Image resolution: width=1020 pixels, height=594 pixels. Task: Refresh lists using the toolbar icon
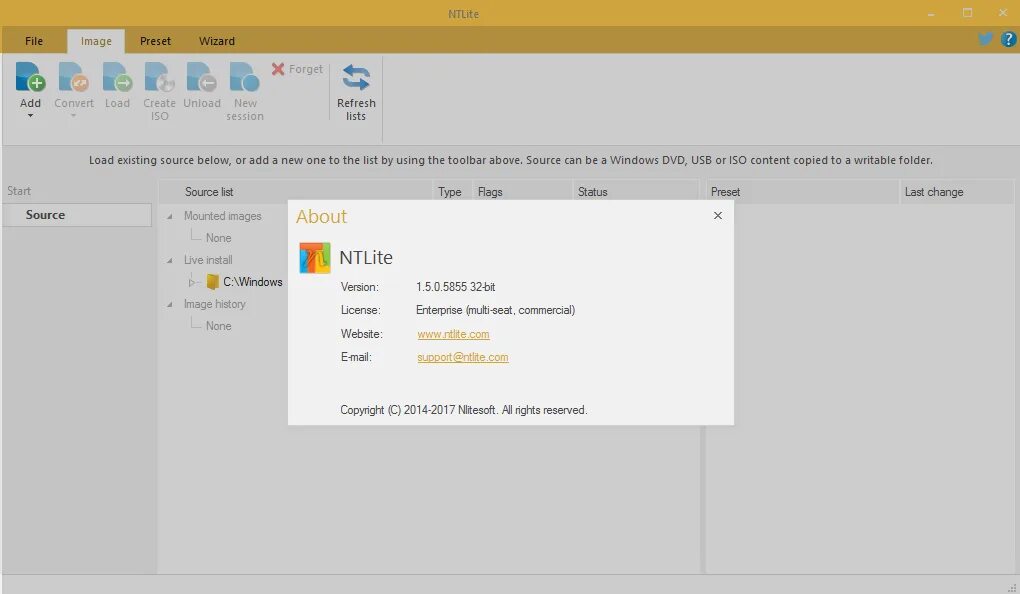click(356, 77)
